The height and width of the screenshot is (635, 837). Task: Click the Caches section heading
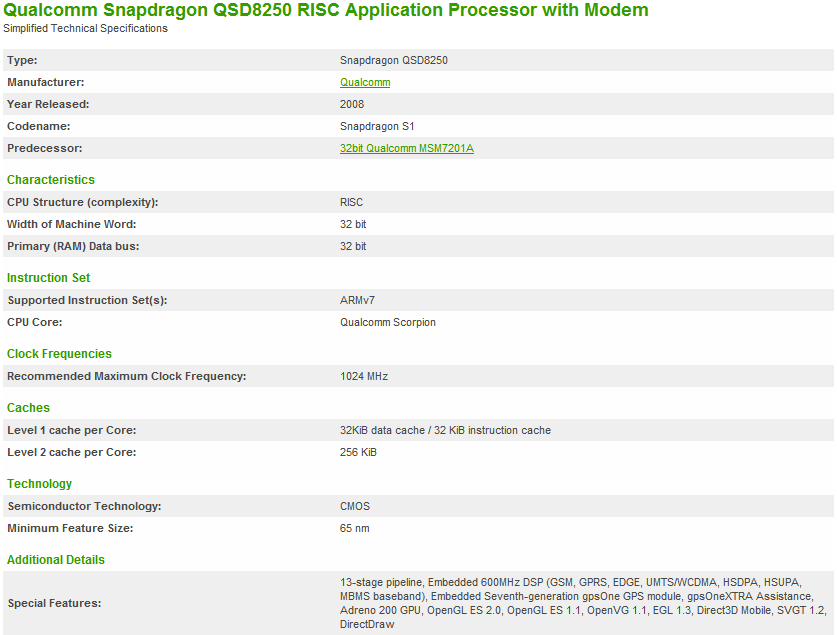click(28, 408)
